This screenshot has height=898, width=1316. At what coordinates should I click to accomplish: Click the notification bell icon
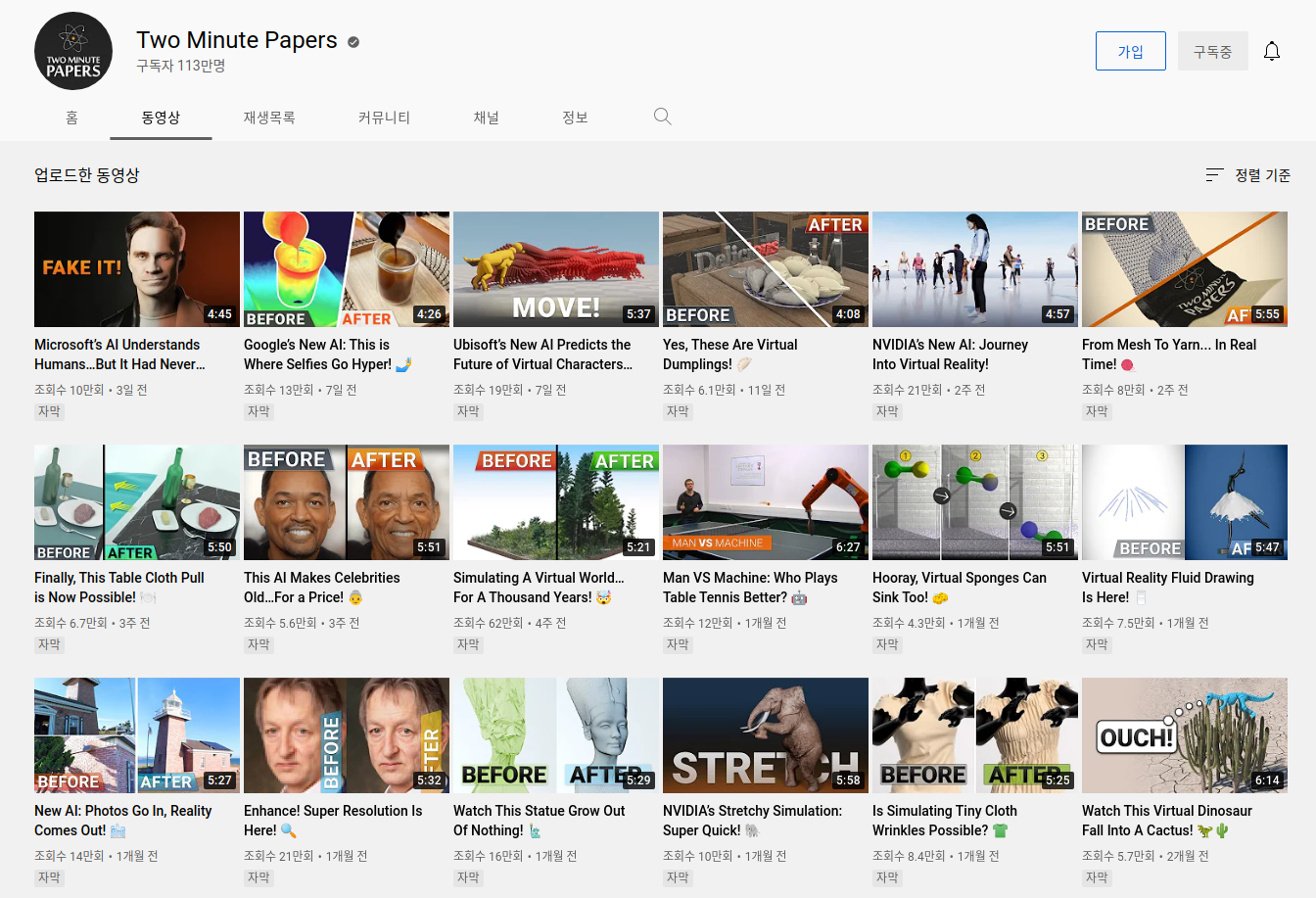coord(1272,51)
